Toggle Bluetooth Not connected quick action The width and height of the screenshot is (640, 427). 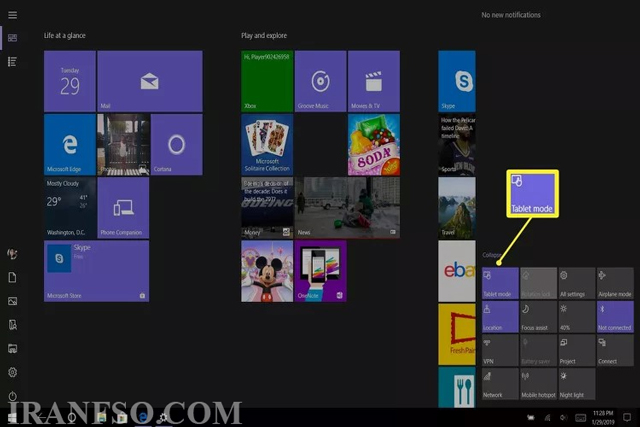point(615,317)
